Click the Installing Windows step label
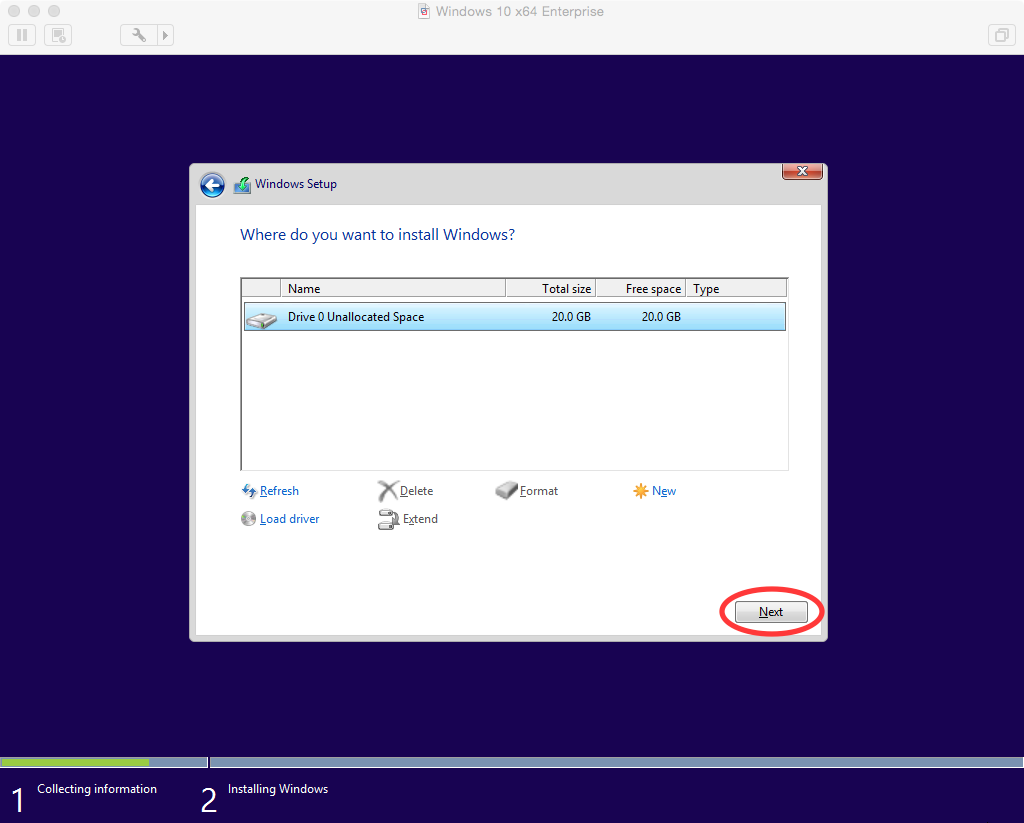This screenshot has width=1024, height=823. [x=278, y=789]
